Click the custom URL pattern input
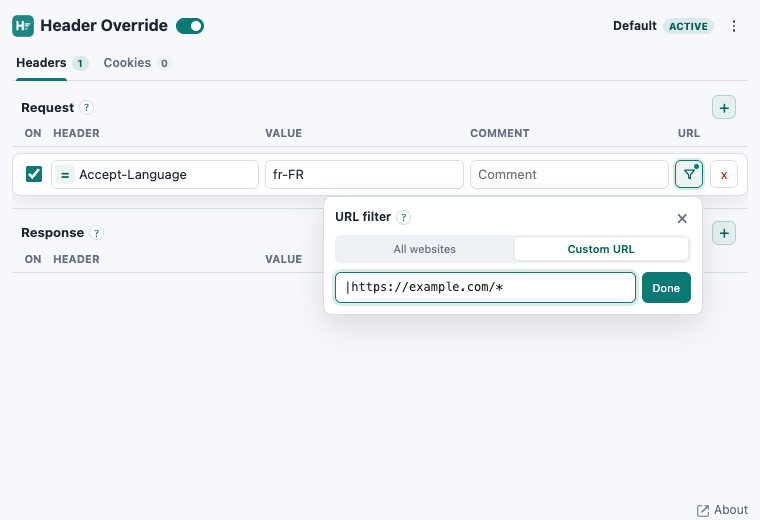 [485, 287]
